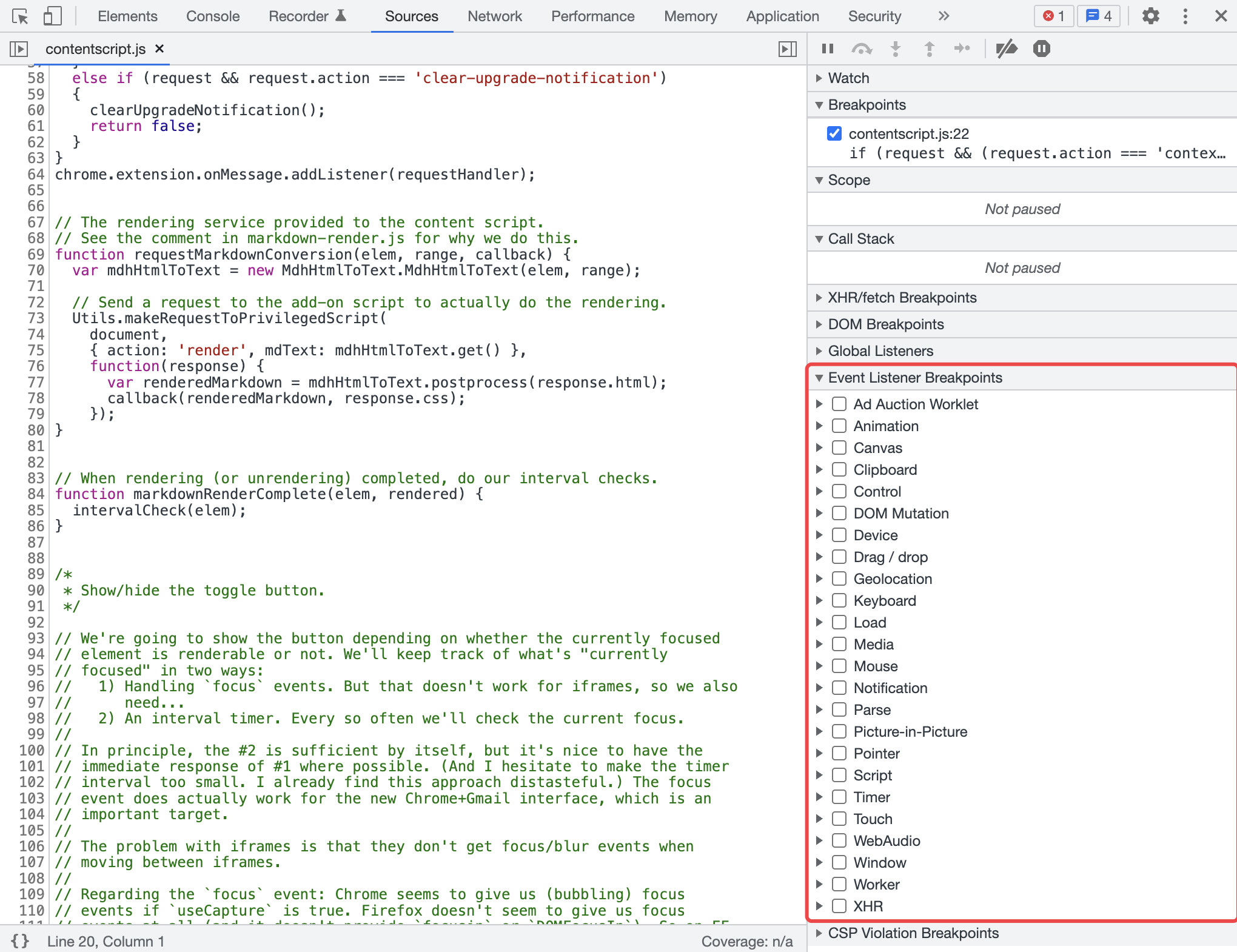Image resolution: width=1237 pixels, height=952 pixels.
Task: Open DevTools settings gear
Action: click(x=1150, y=16)
